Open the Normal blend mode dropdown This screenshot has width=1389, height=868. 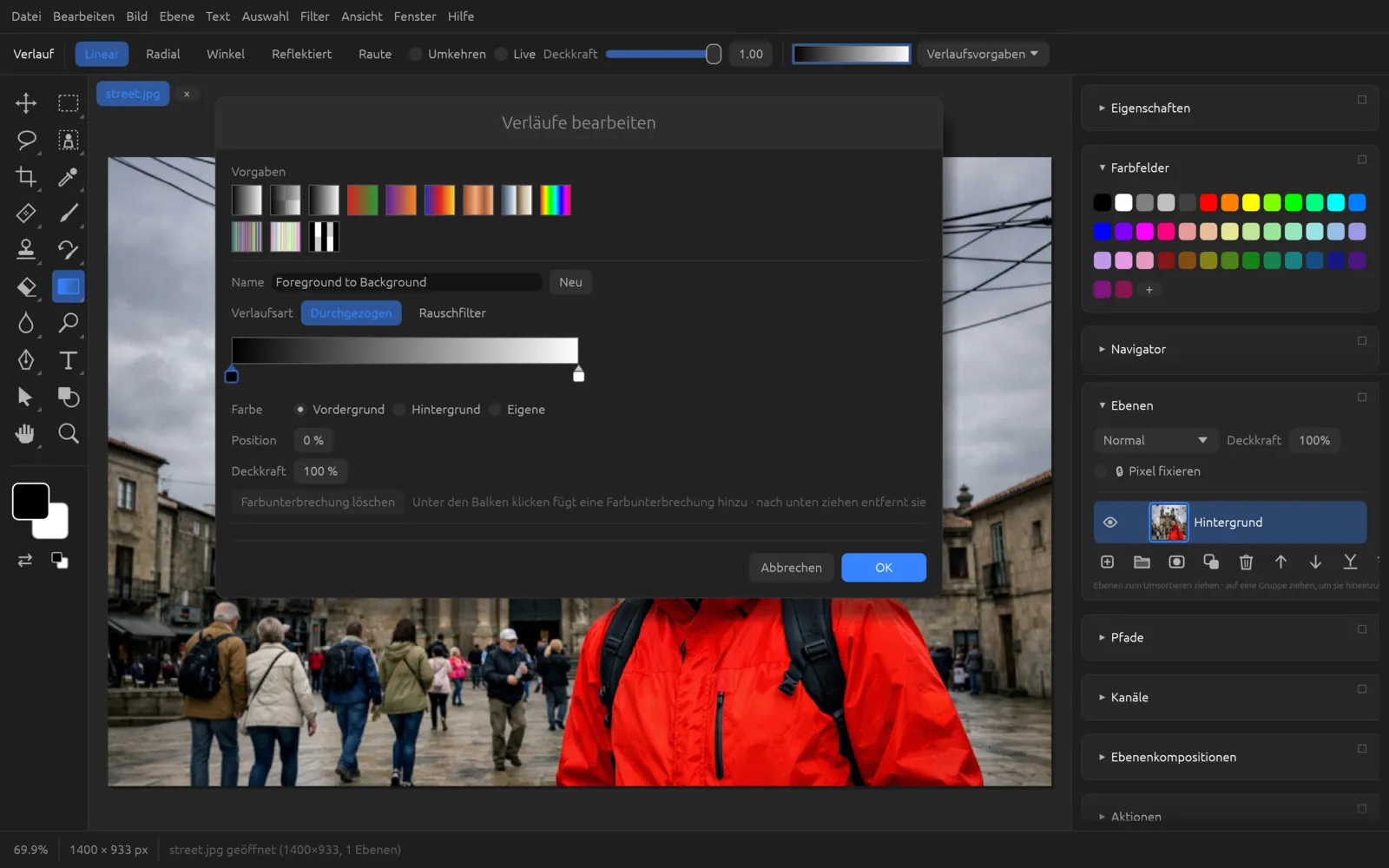(1155, 441)
